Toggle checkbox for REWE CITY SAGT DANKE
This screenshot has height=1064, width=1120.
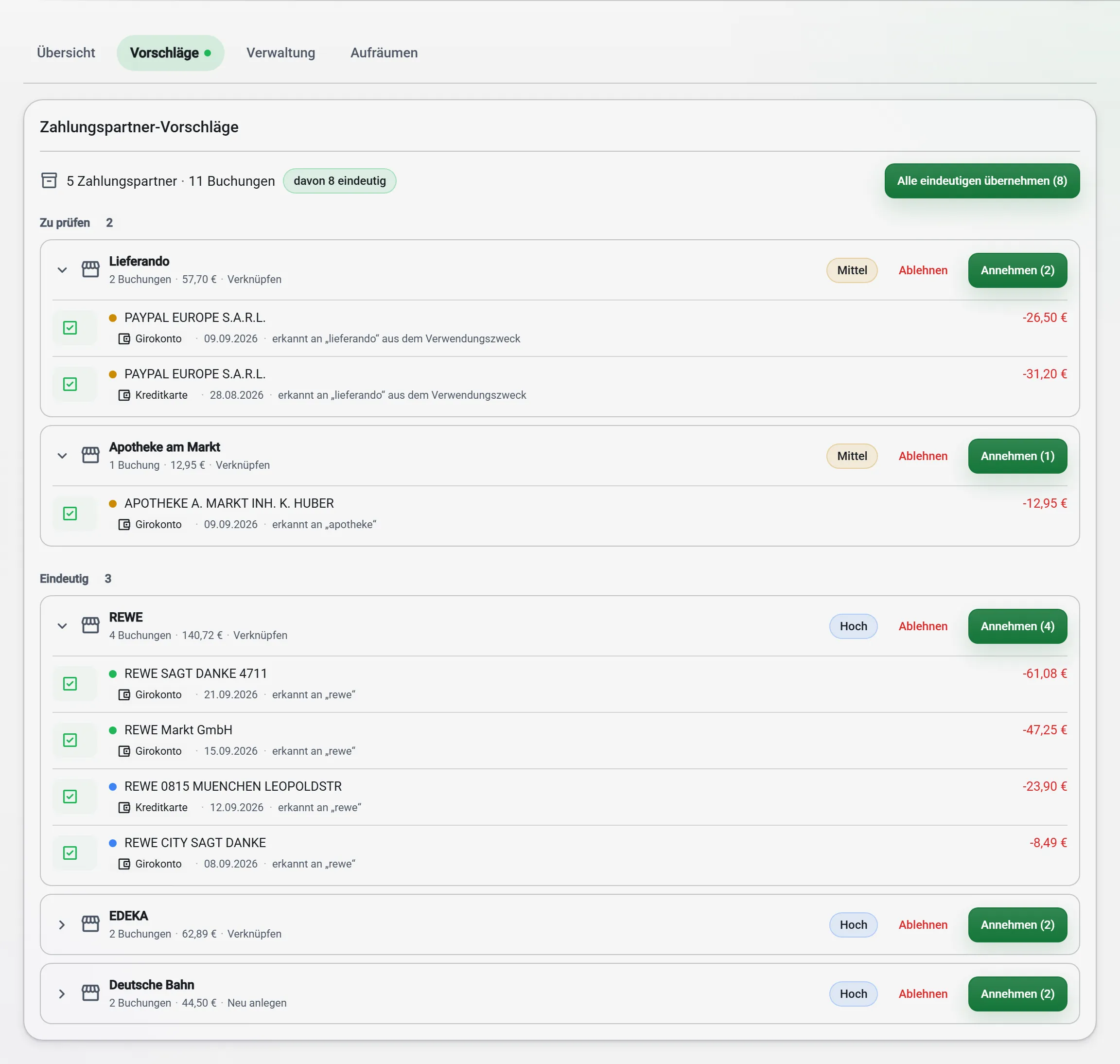pos(70,853)
